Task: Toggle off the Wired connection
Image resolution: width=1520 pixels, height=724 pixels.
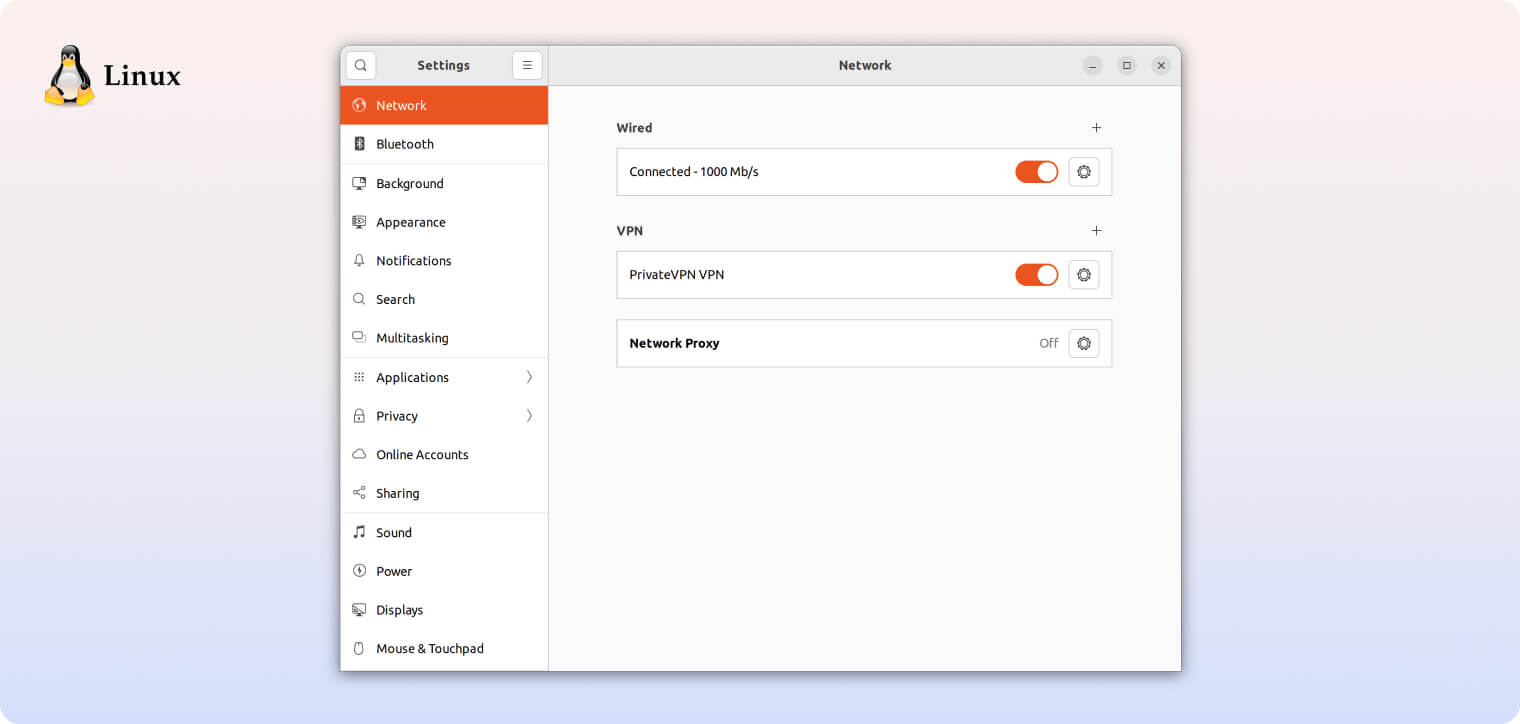Action: point(1036,171)
